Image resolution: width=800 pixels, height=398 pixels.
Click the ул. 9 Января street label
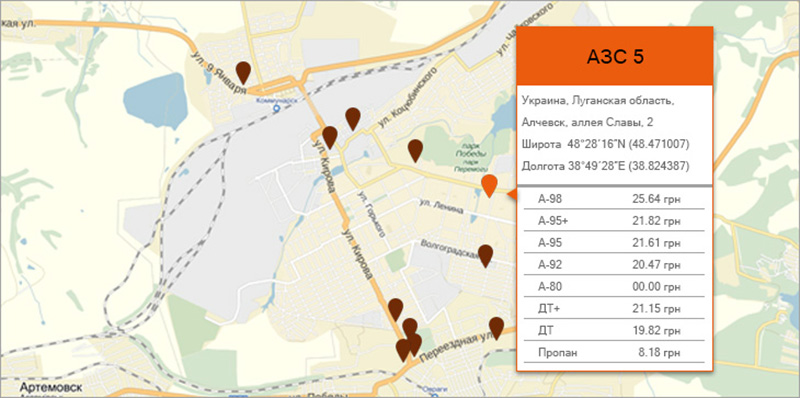(x=220, y=72)
